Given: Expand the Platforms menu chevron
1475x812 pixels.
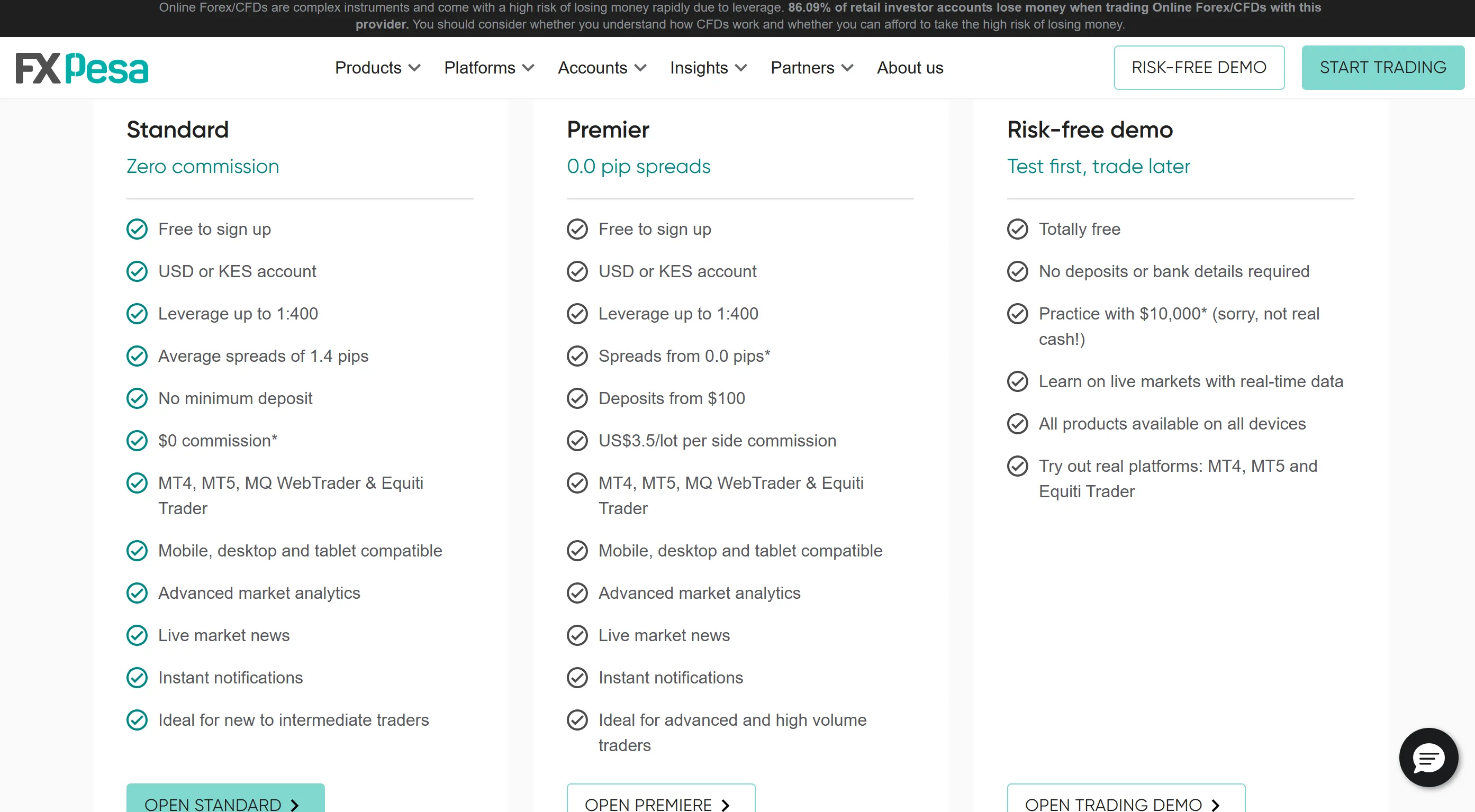Looking at the screenshot, I should (x=529, y=68).
